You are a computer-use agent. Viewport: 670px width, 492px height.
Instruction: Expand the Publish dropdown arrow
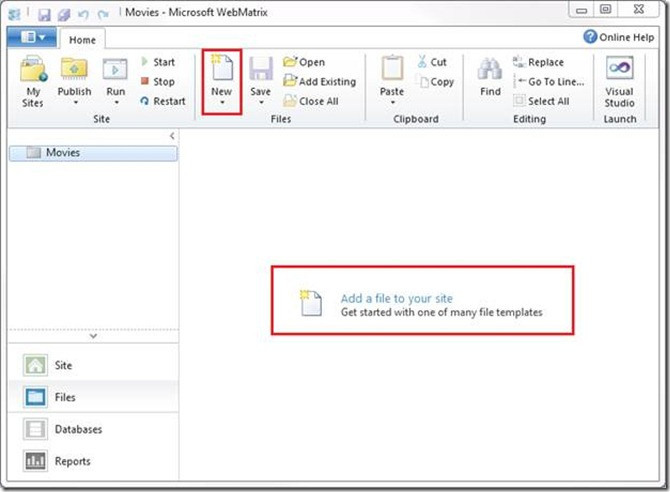75,102
